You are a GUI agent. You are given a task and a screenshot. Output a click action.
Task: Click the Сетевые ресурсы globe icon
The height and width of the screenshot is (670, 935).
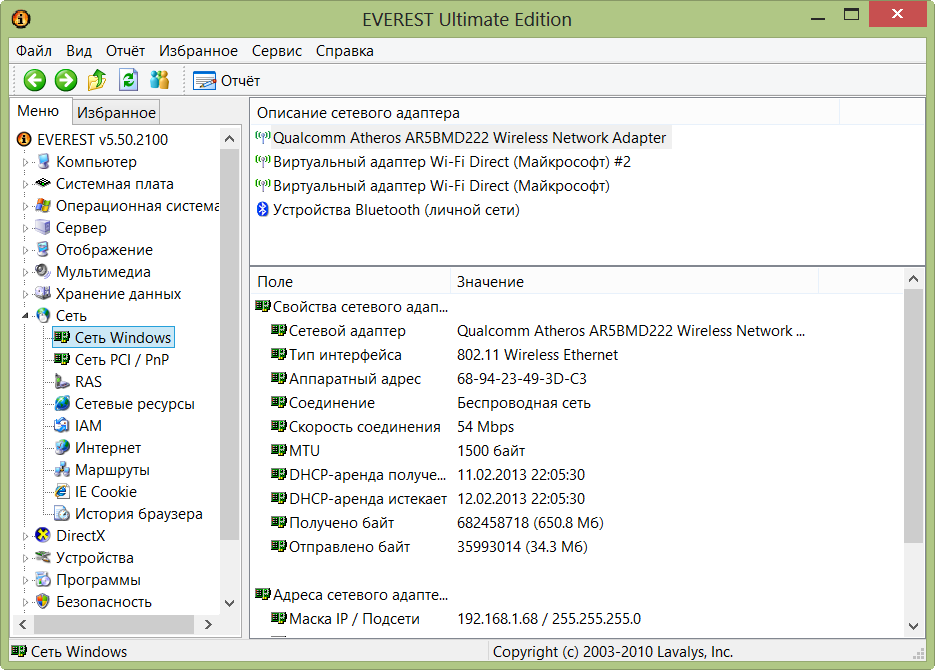(x=62, y=403)
